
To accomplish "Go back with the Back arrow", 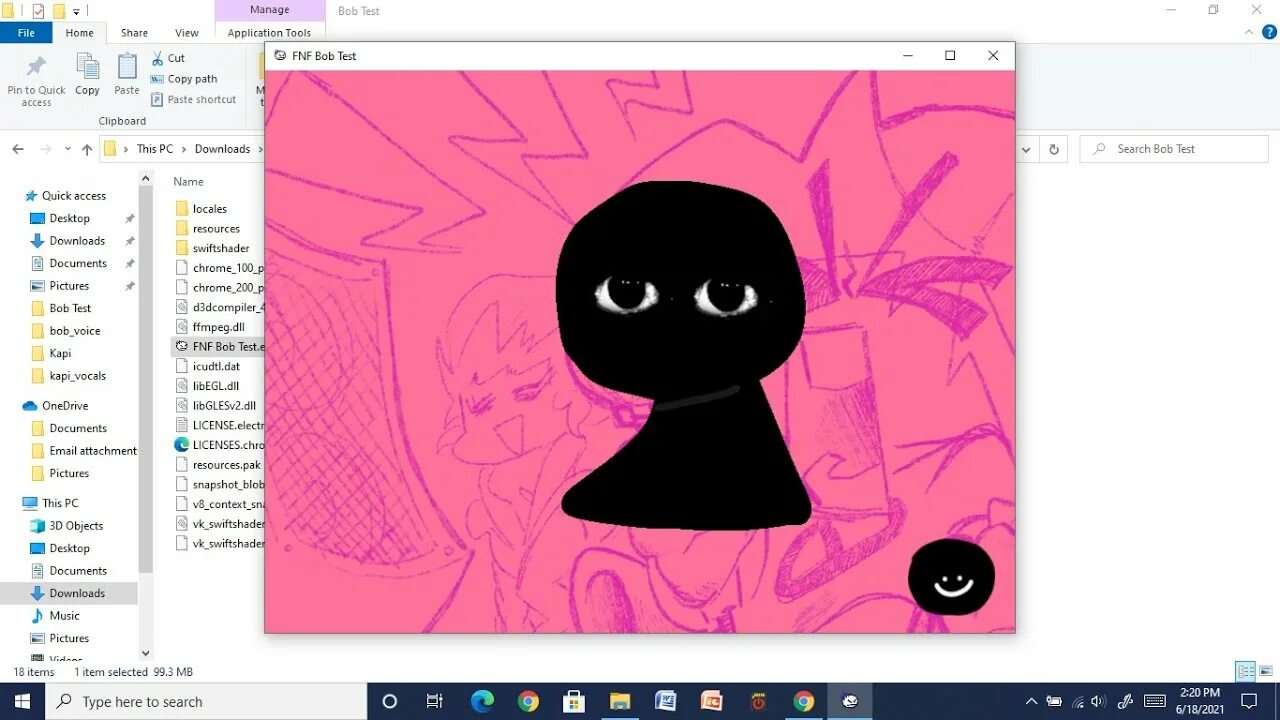I will 18,149.
